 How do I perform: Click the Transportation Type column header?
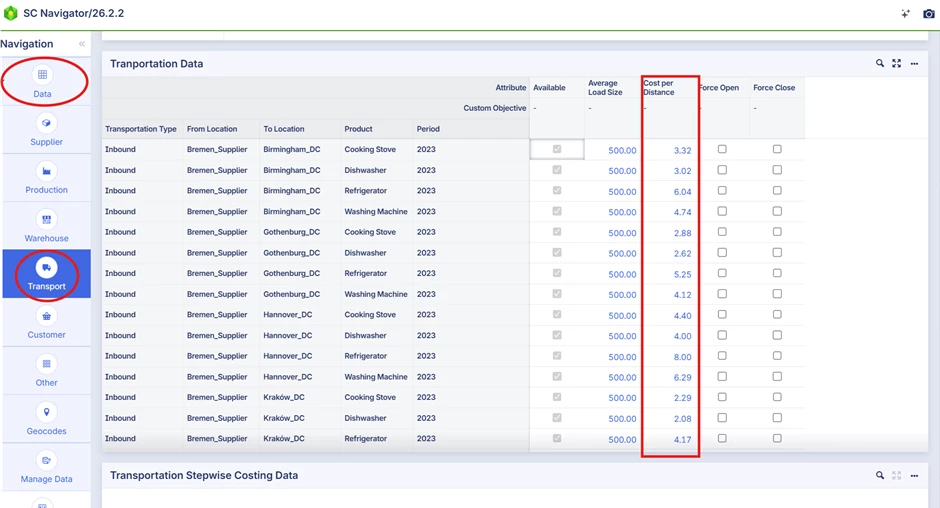(x=141, y=129)
